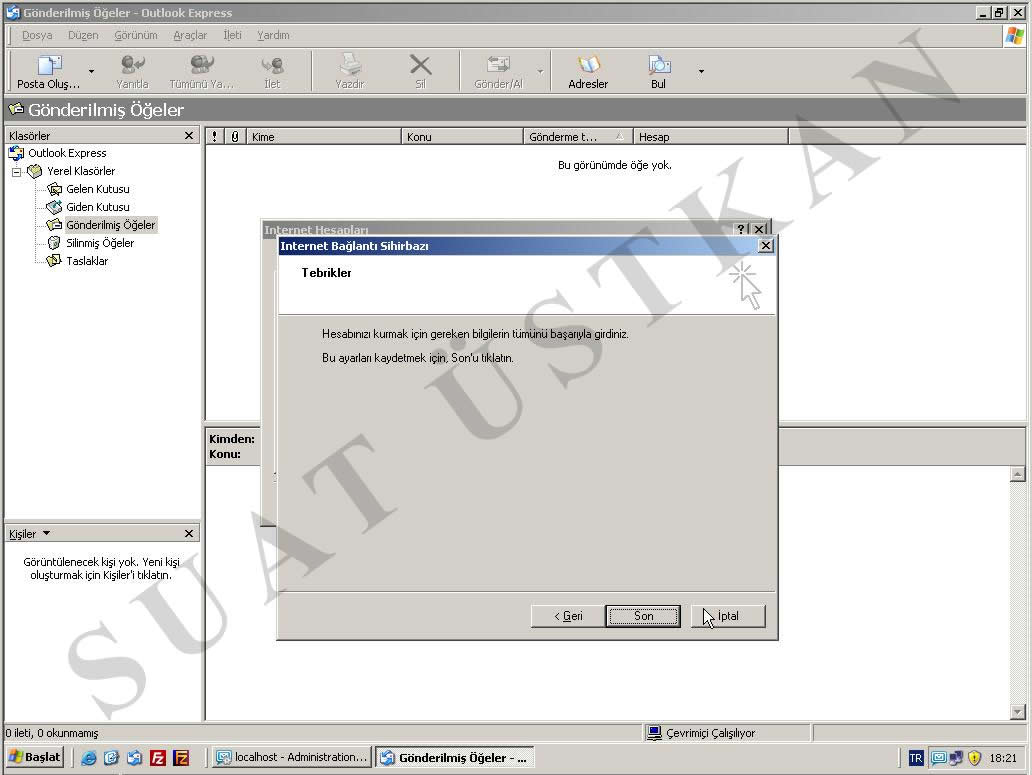Click the Posta Oluştur toolbar icon

click(49, 71)
